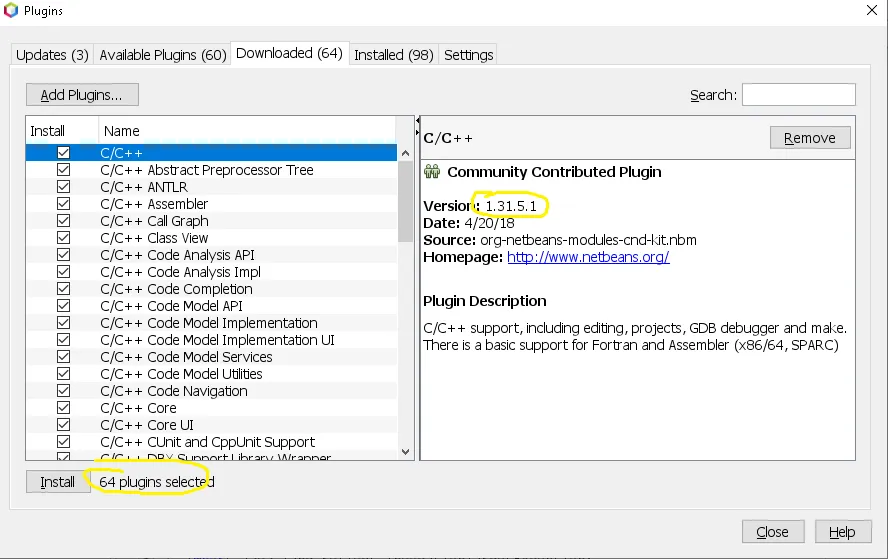Sort by the Install column header
The image size is (888, 559).
62,131
